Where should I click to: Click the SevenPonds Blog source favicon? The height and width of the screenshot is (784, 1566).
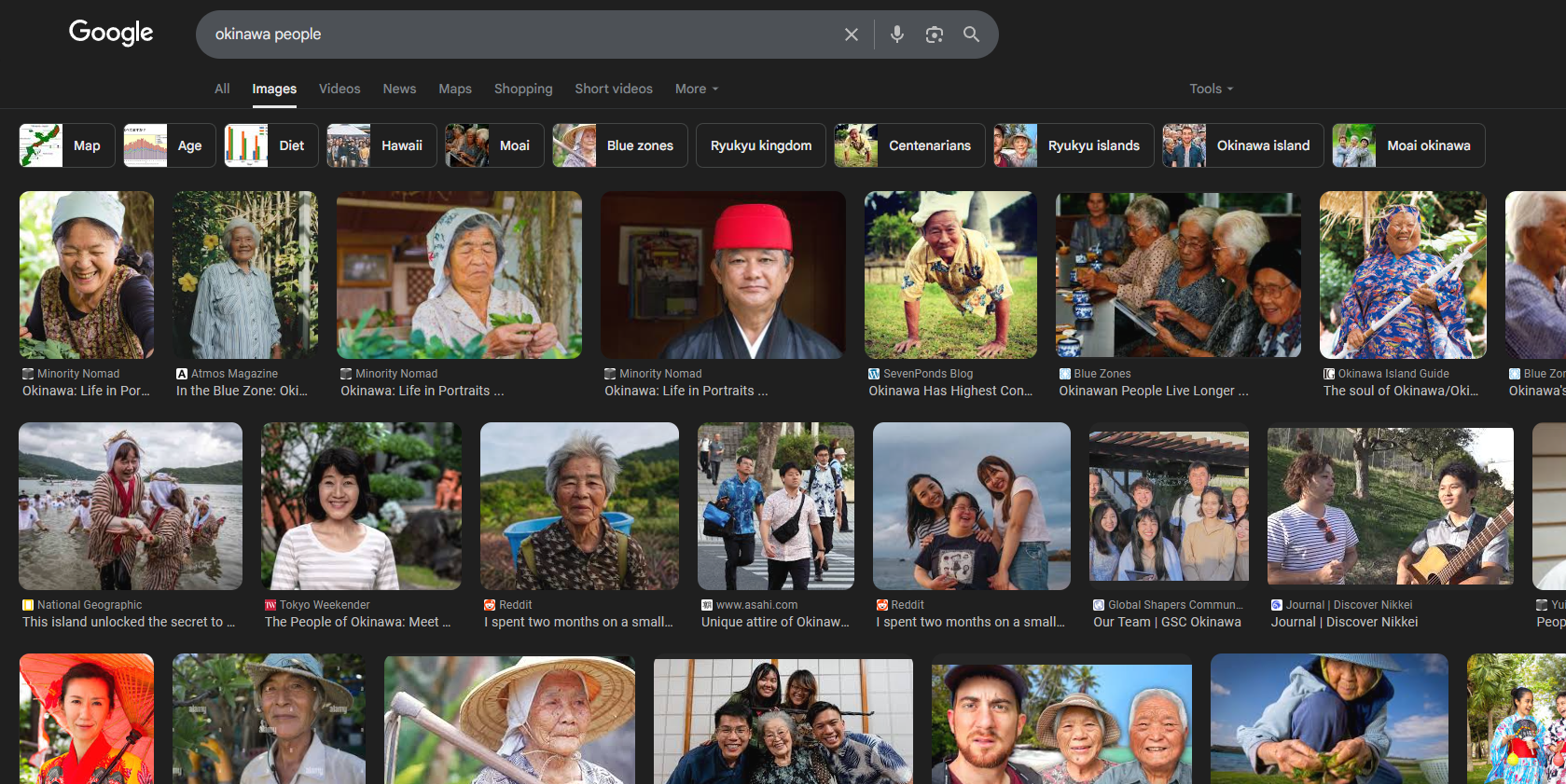[874, 374]
